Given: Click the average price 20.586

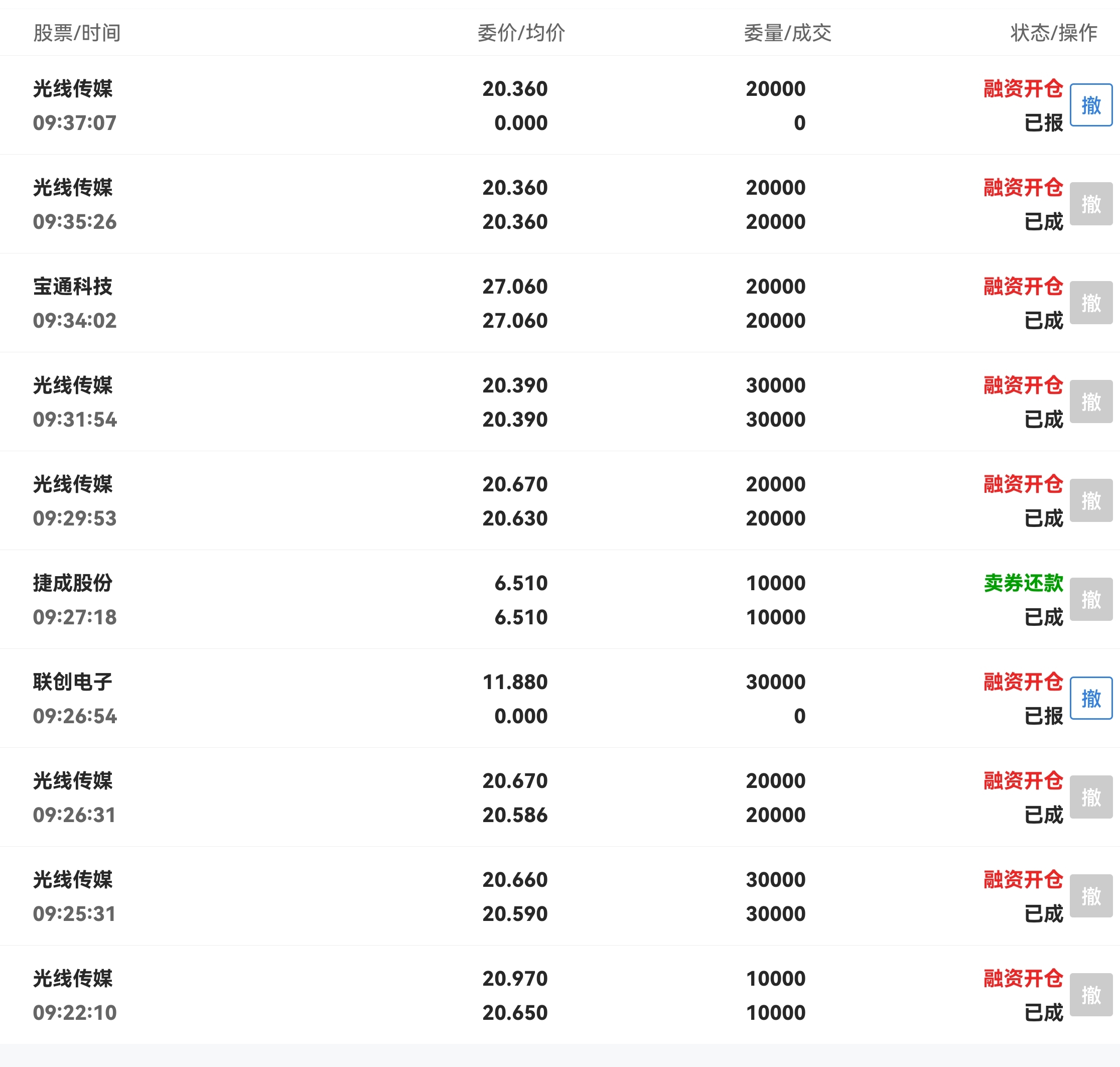Looking at the screenshot, I should [x=515, y=815].
